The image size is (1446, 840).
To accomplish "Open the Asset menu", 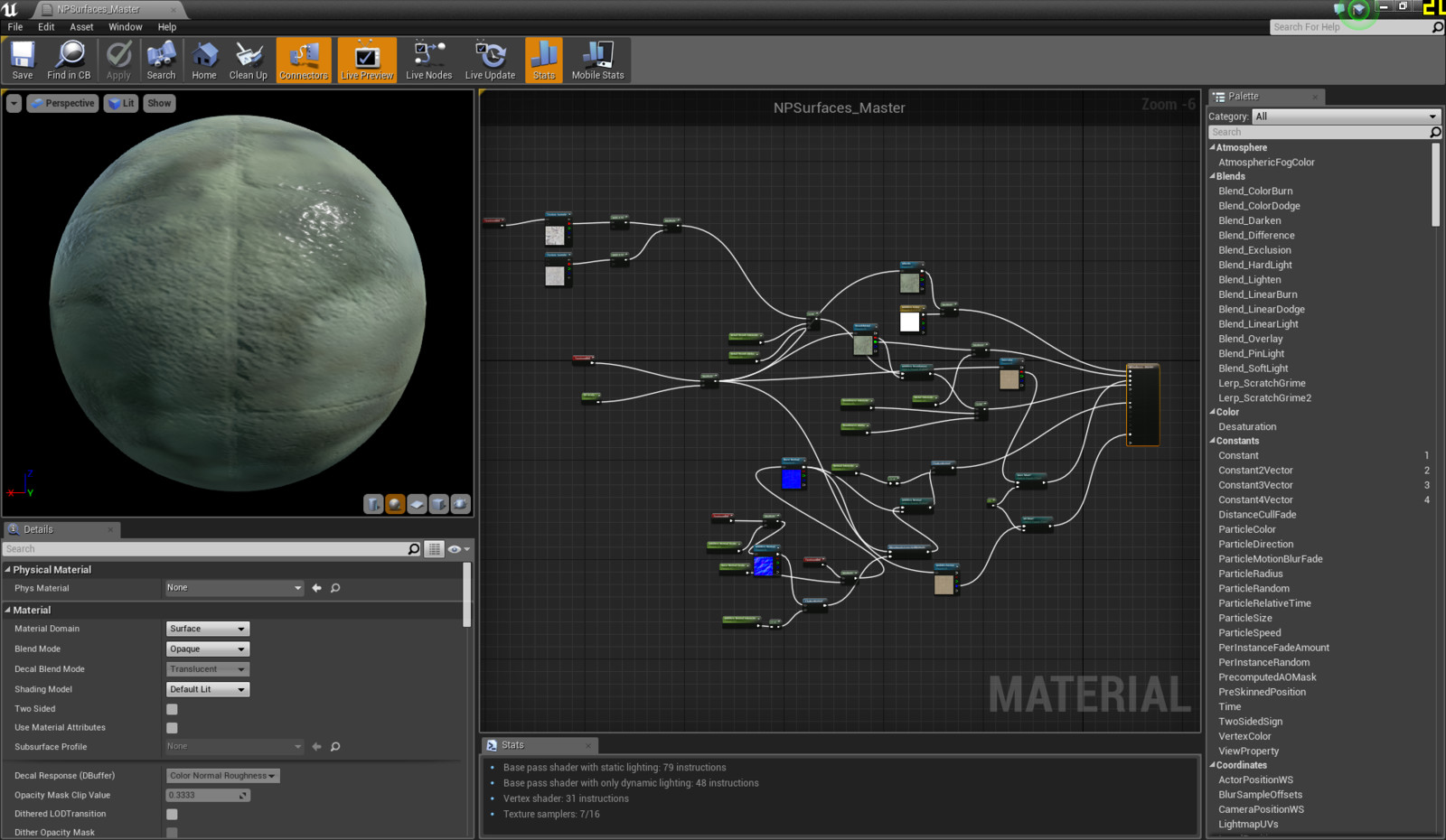I will tap(81, 27).
